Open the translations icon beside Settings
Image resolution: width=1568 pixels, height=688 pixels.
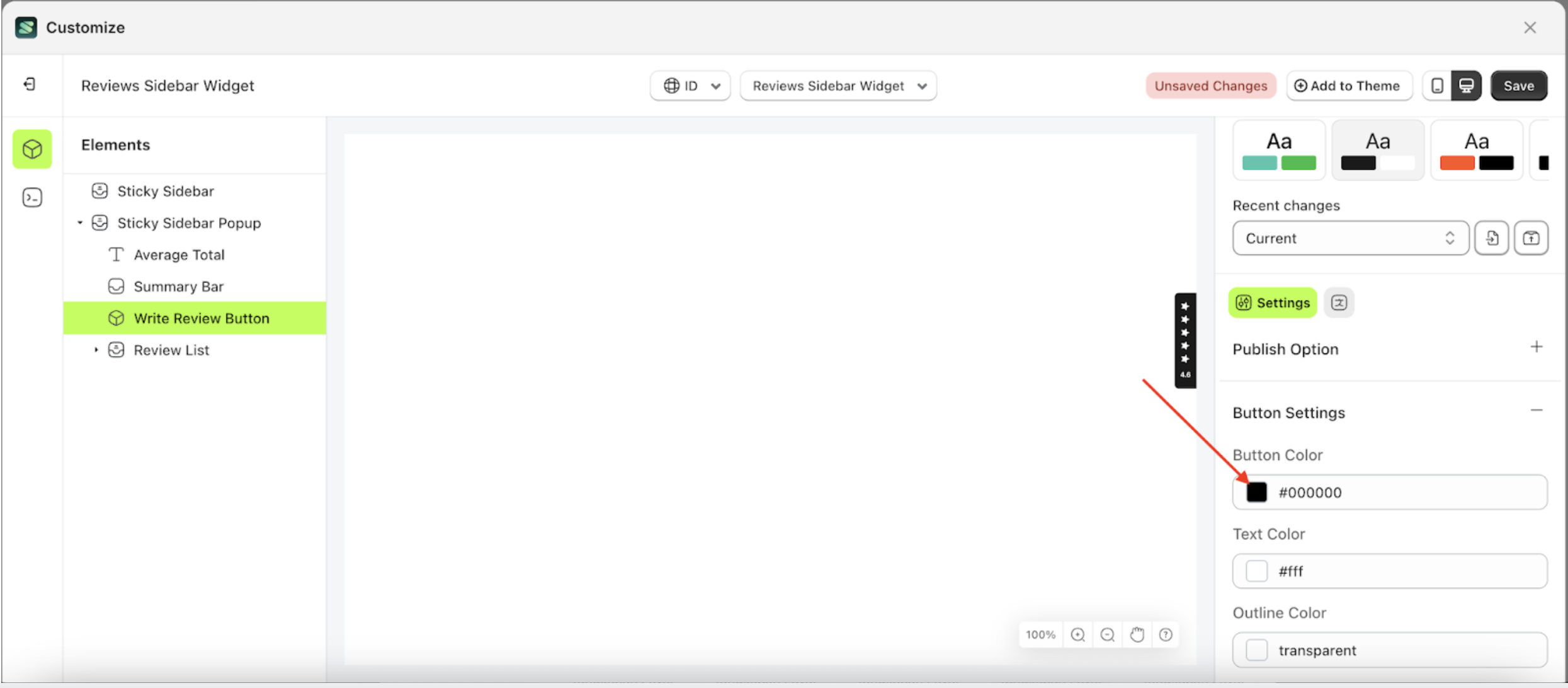point(1339,302)
